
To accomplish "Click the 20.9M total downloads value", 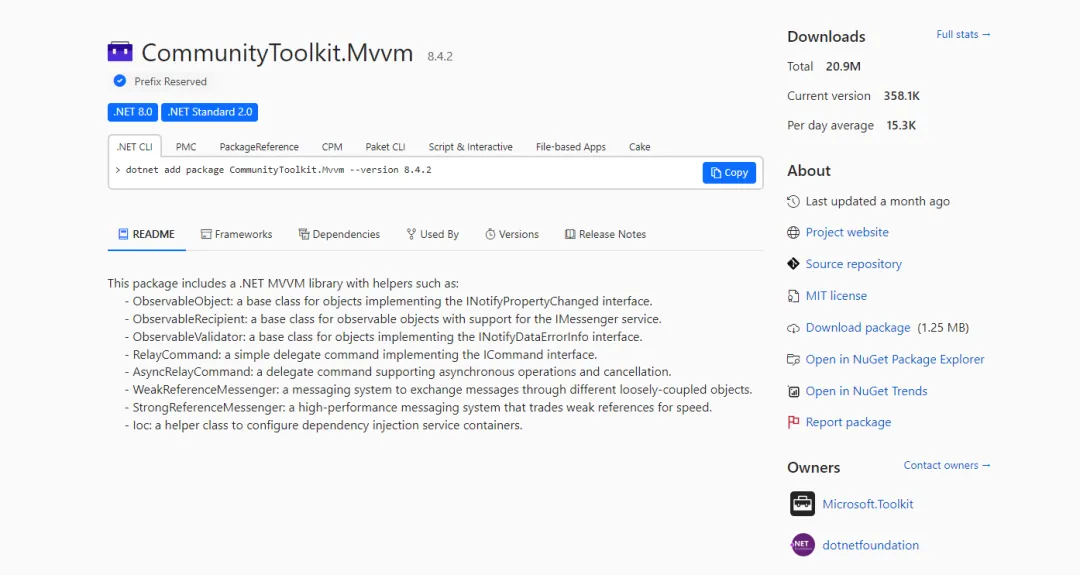I will click(843, 67).
